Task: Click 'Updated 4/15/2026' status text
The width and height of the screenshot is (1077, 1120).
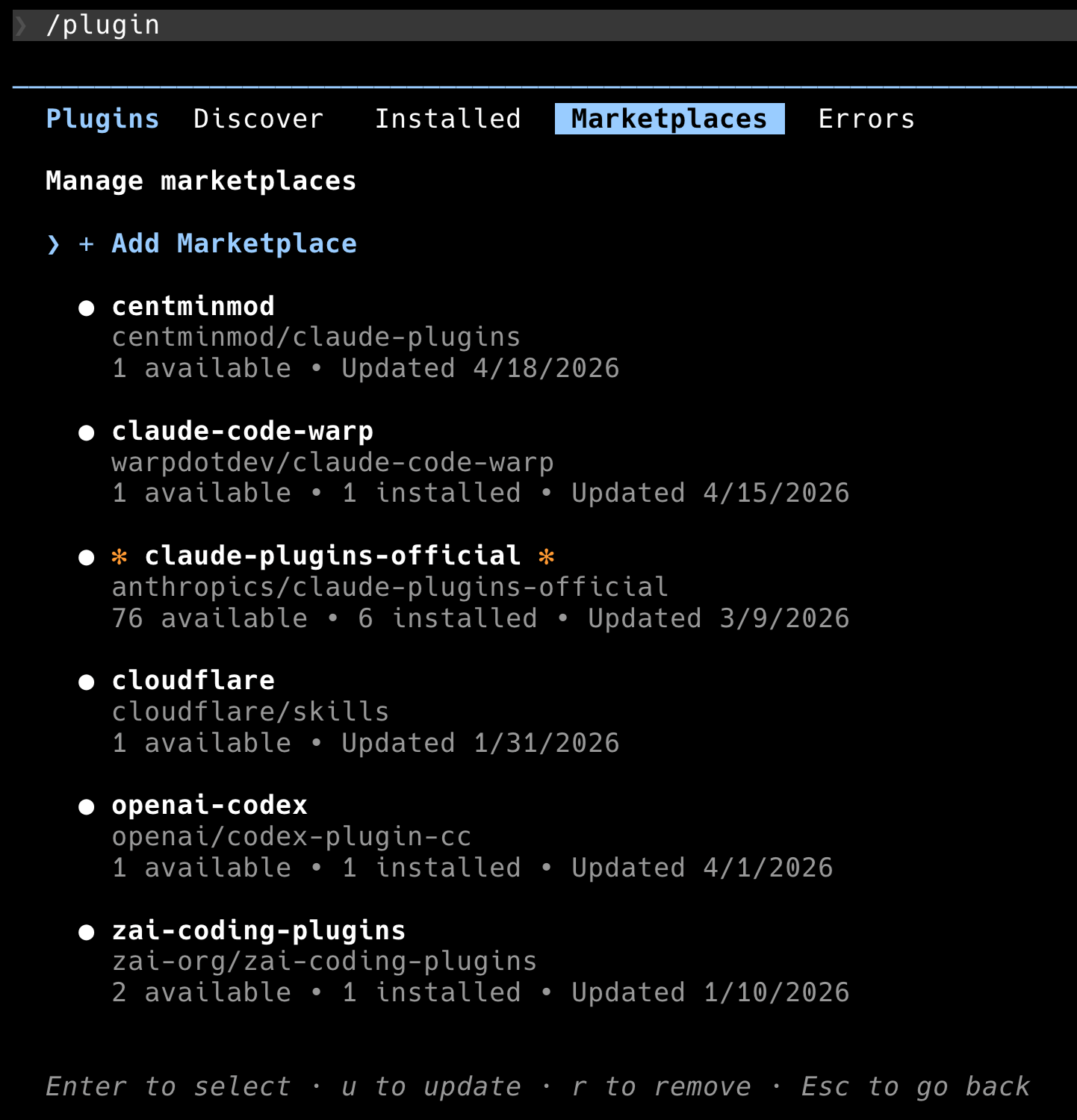Action: (710, 493)
